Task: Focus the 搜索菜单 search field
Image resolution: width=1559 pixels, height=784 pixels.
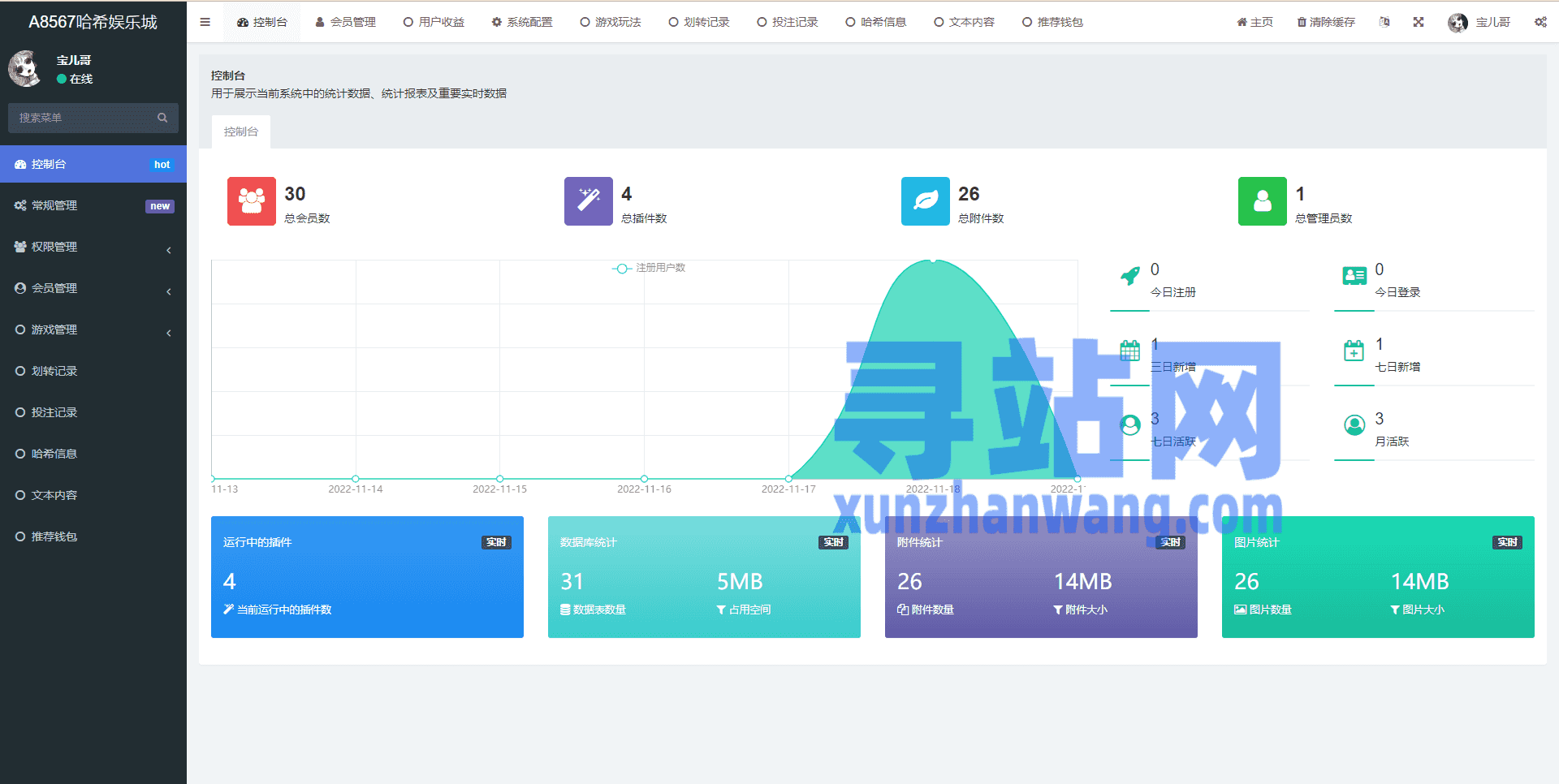Action: (93, 118)
